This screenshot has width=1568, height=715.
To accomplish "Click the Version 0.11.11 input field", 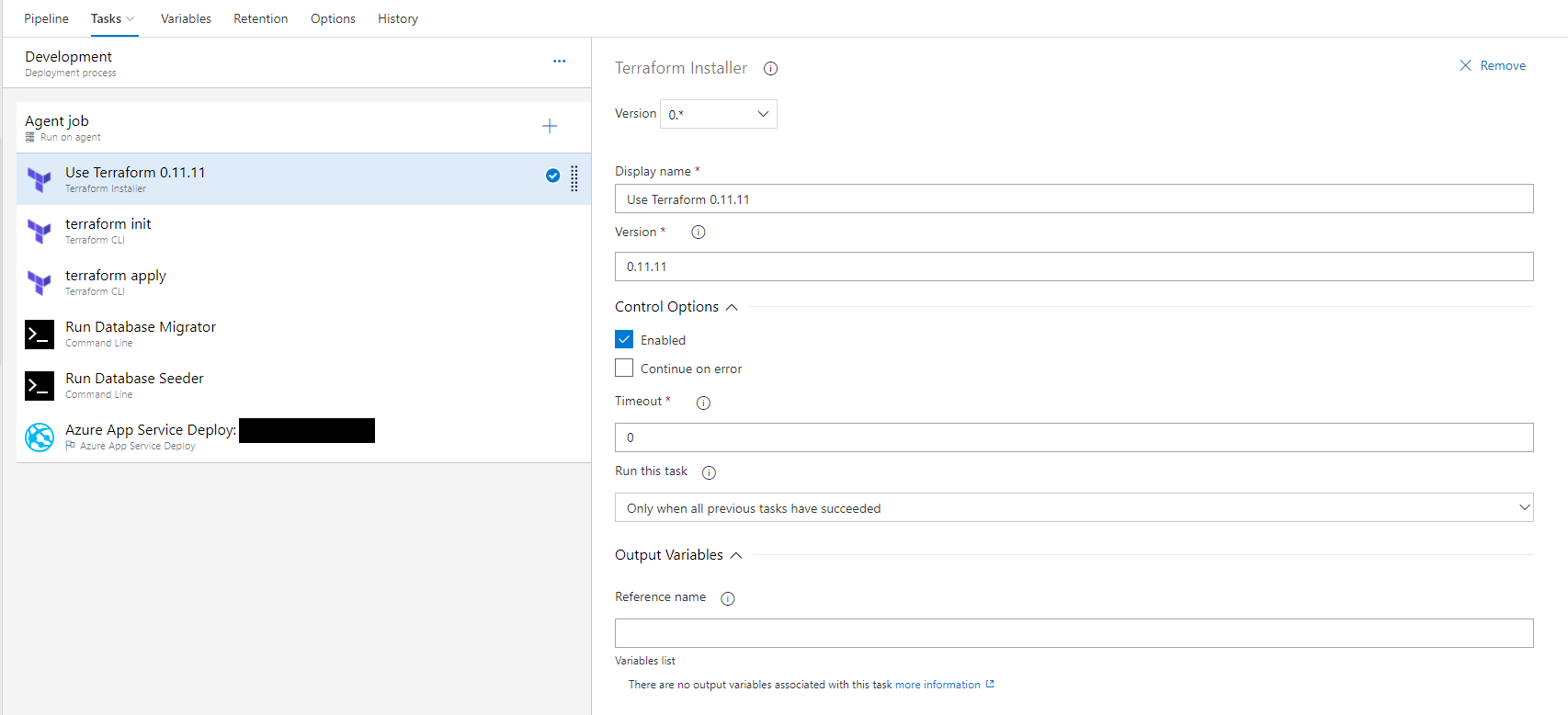I will [1074, 267].
